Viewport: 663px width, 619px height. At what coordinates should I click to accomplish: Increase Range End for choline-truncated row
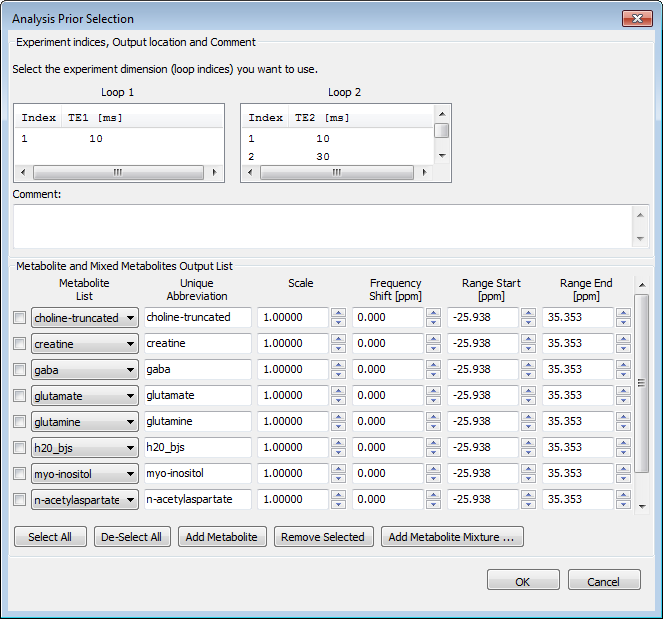tap(624, 313)
